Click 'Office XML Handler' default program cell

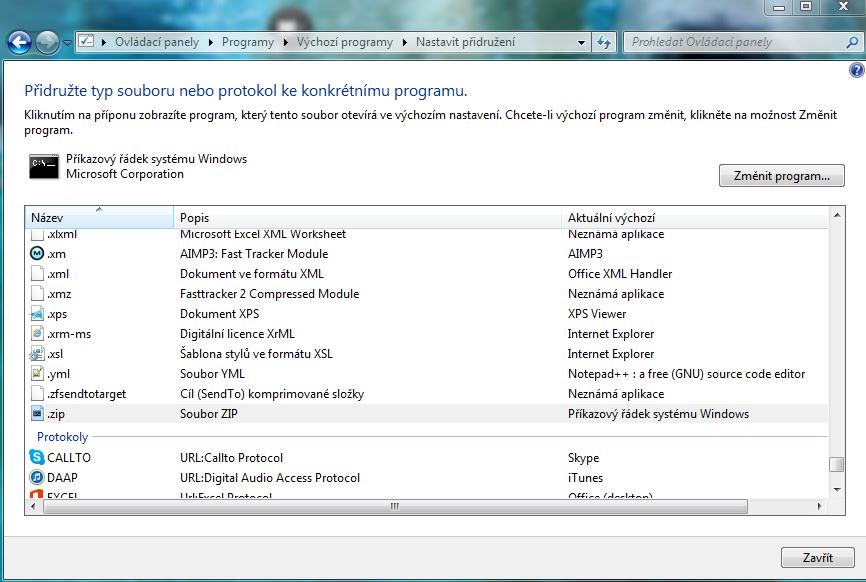tap(620, 273)
